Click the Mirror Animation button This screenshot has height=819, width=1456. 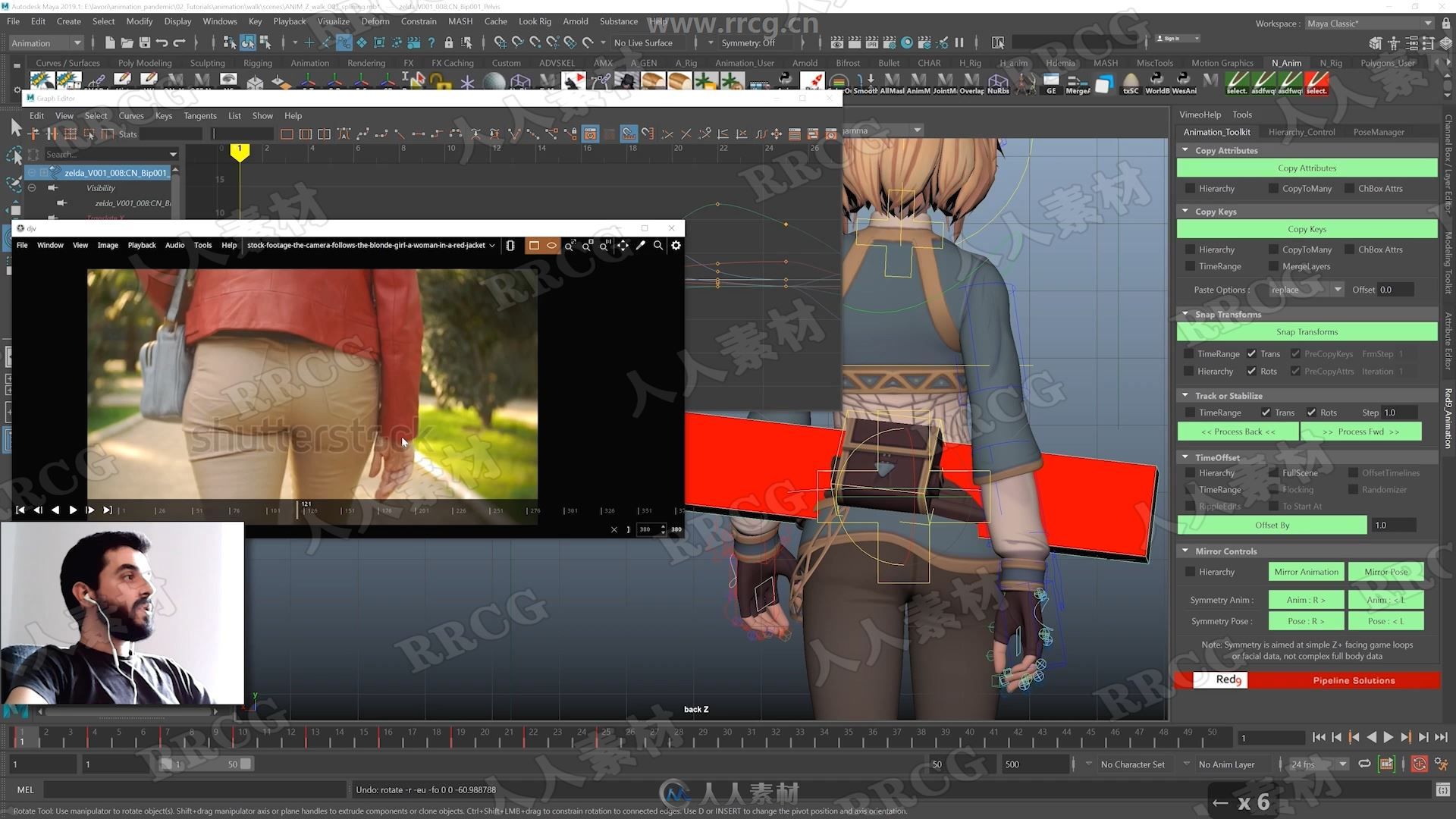click(1306, 571)
